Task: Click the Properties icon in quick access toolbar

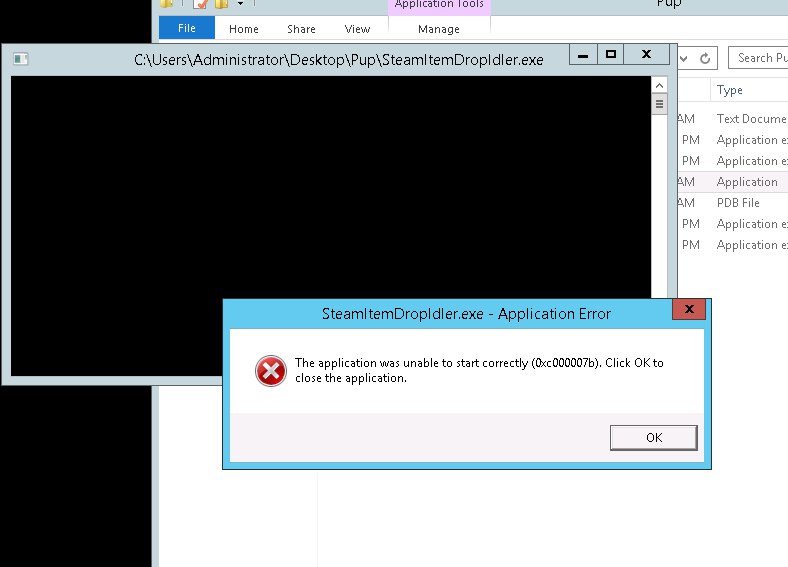Action: (x=201, y=4)
